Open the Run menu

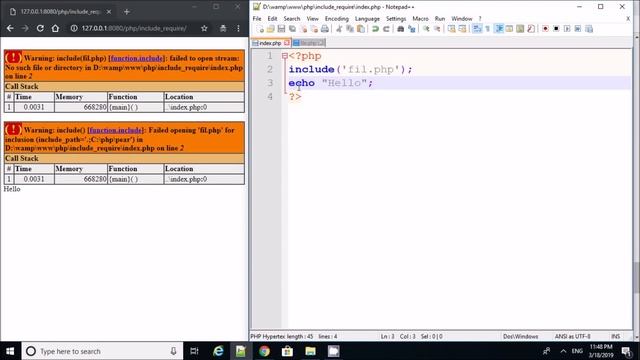pyautogui.click(x=440, y=19)
